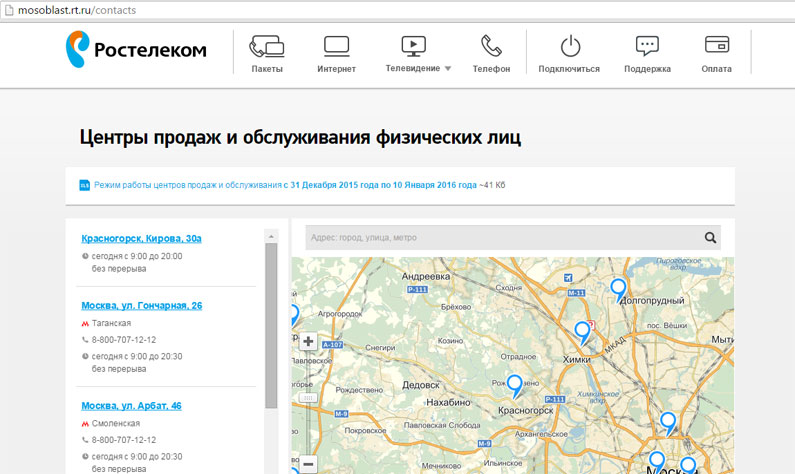Viewport: 795px width, 474px height.
Task: Open Москва, ул. Арбат, 46 link
Action: tap(131, 405)
